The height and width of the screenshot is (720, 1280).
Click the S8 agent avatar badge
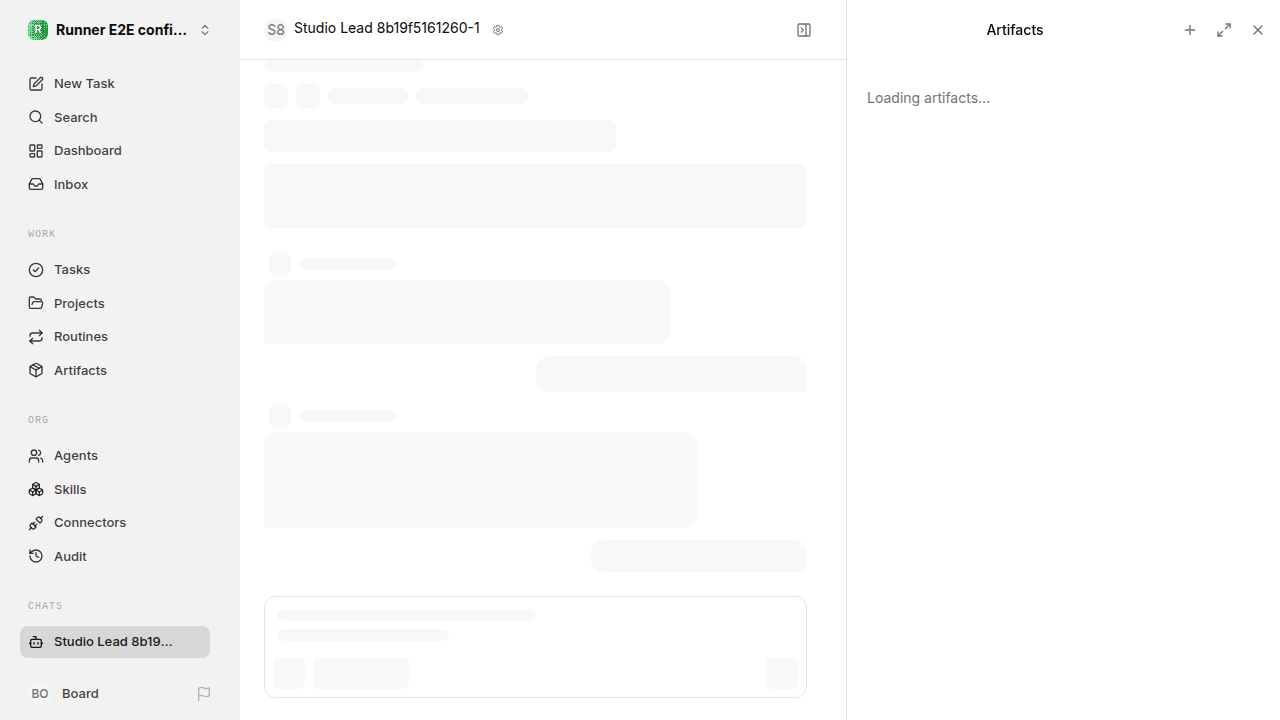click(x=276, y=30)
